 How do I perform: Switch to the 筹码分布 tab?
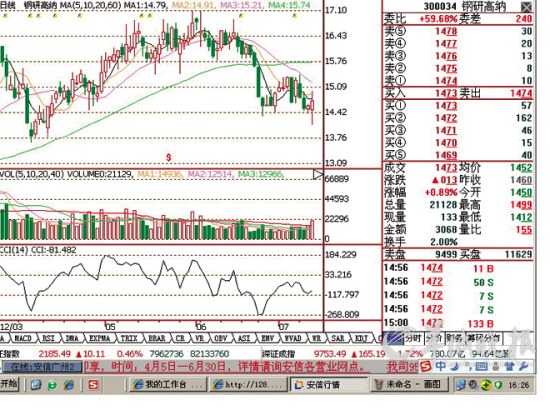483,338
